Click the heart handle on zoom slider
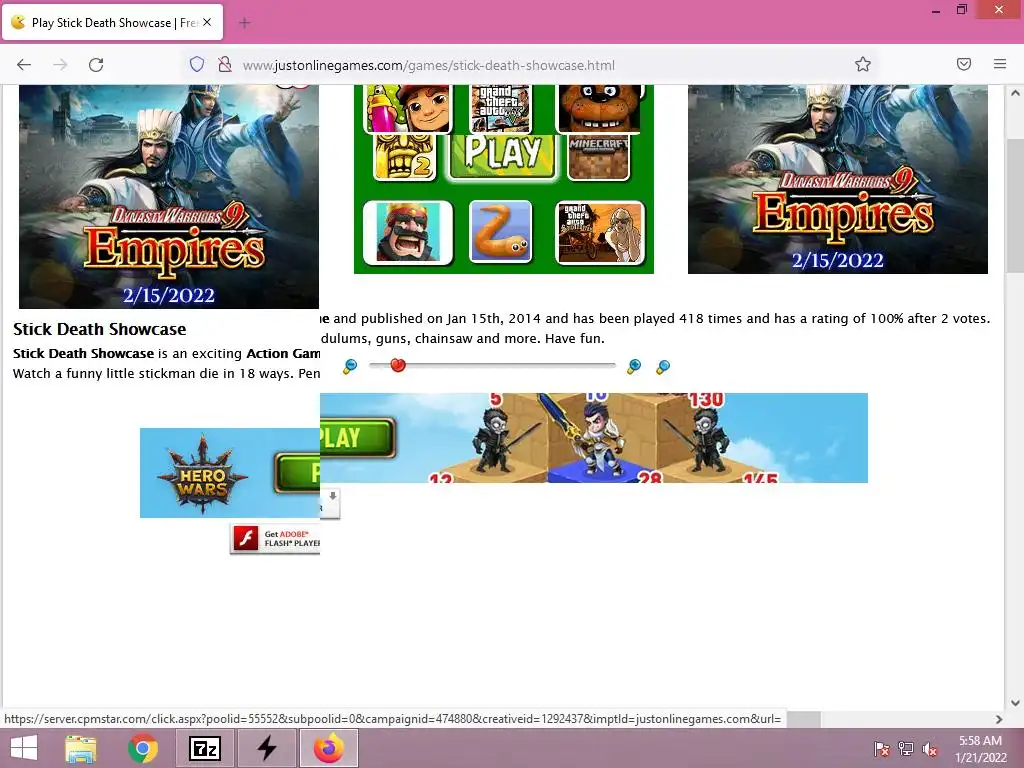 398,365
